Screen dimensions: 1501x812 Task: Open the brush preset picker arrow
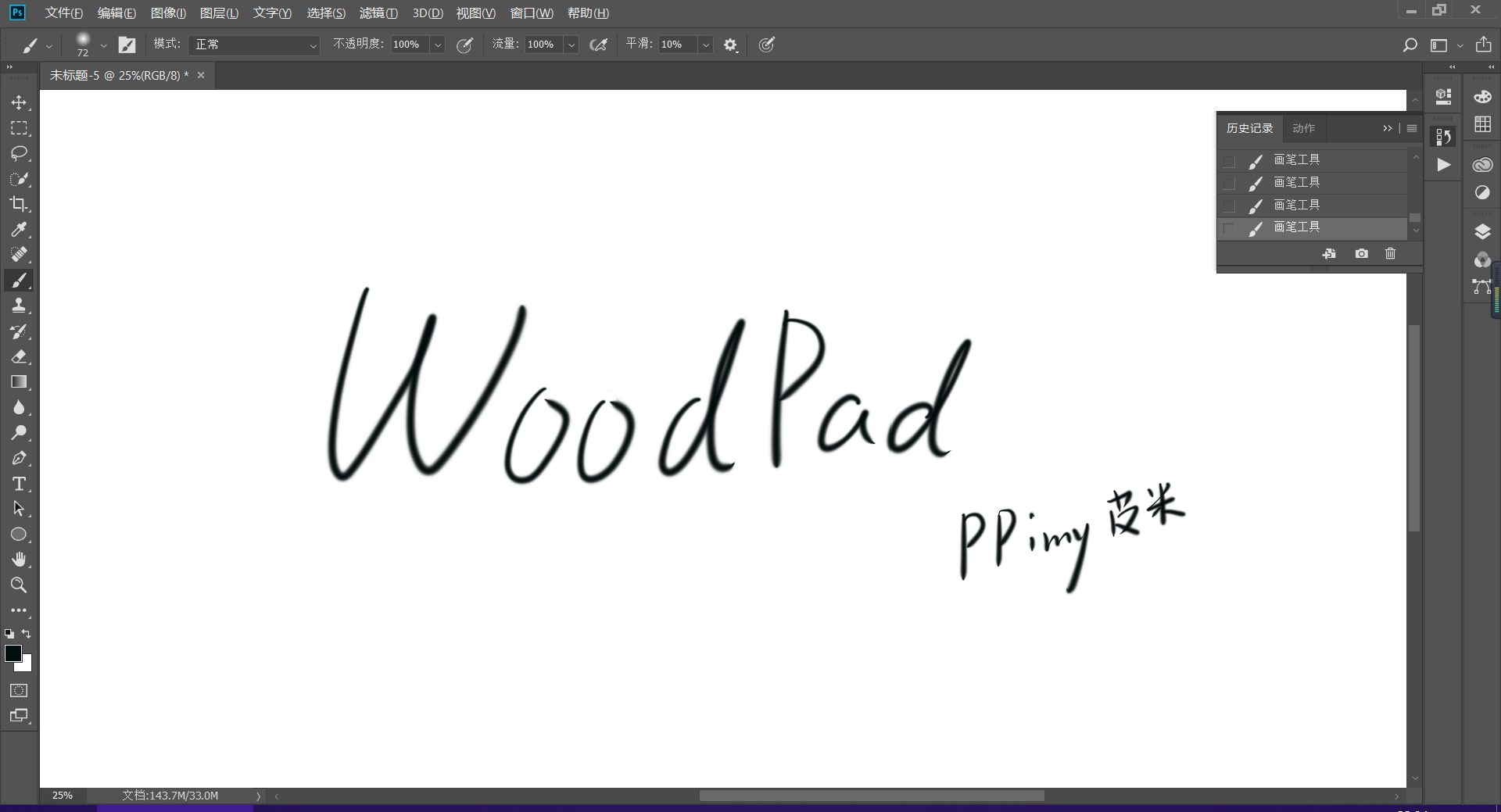[103, 46]
